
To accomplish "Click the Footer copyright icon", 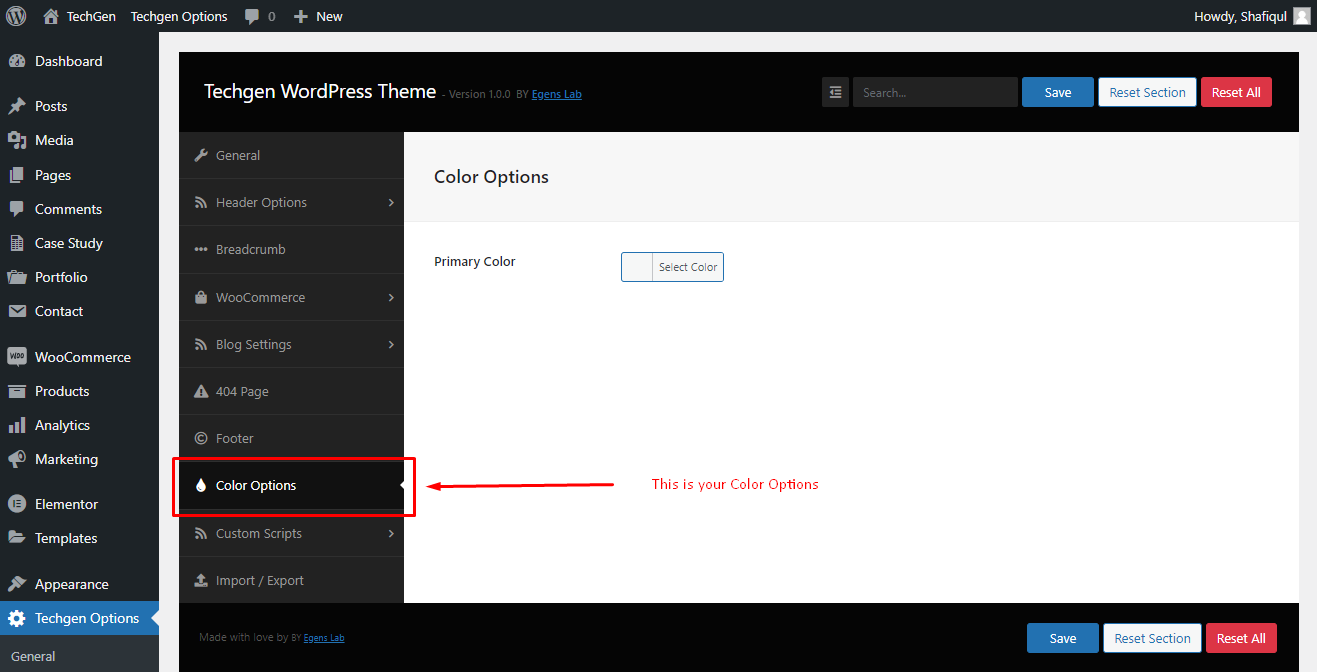I will point(201,438).
